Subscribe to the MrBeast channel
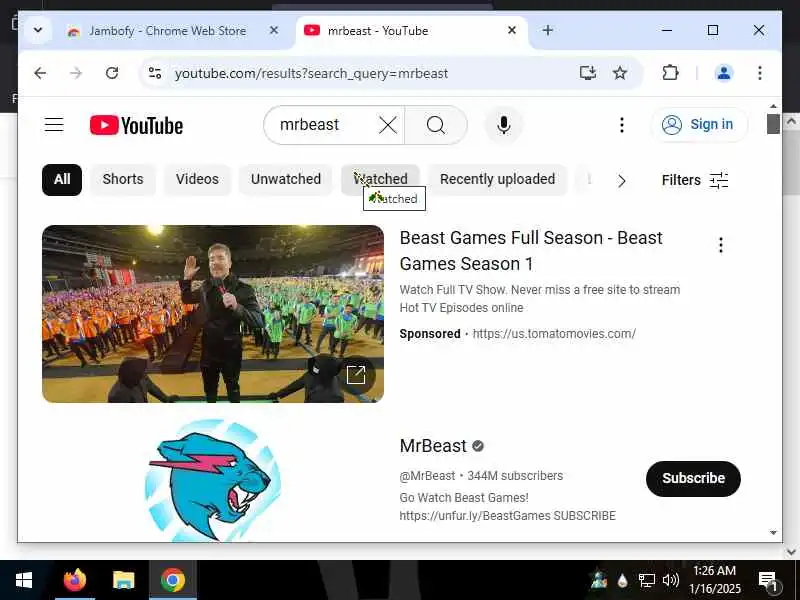This screenshot has width=800, height=600. 693,479
